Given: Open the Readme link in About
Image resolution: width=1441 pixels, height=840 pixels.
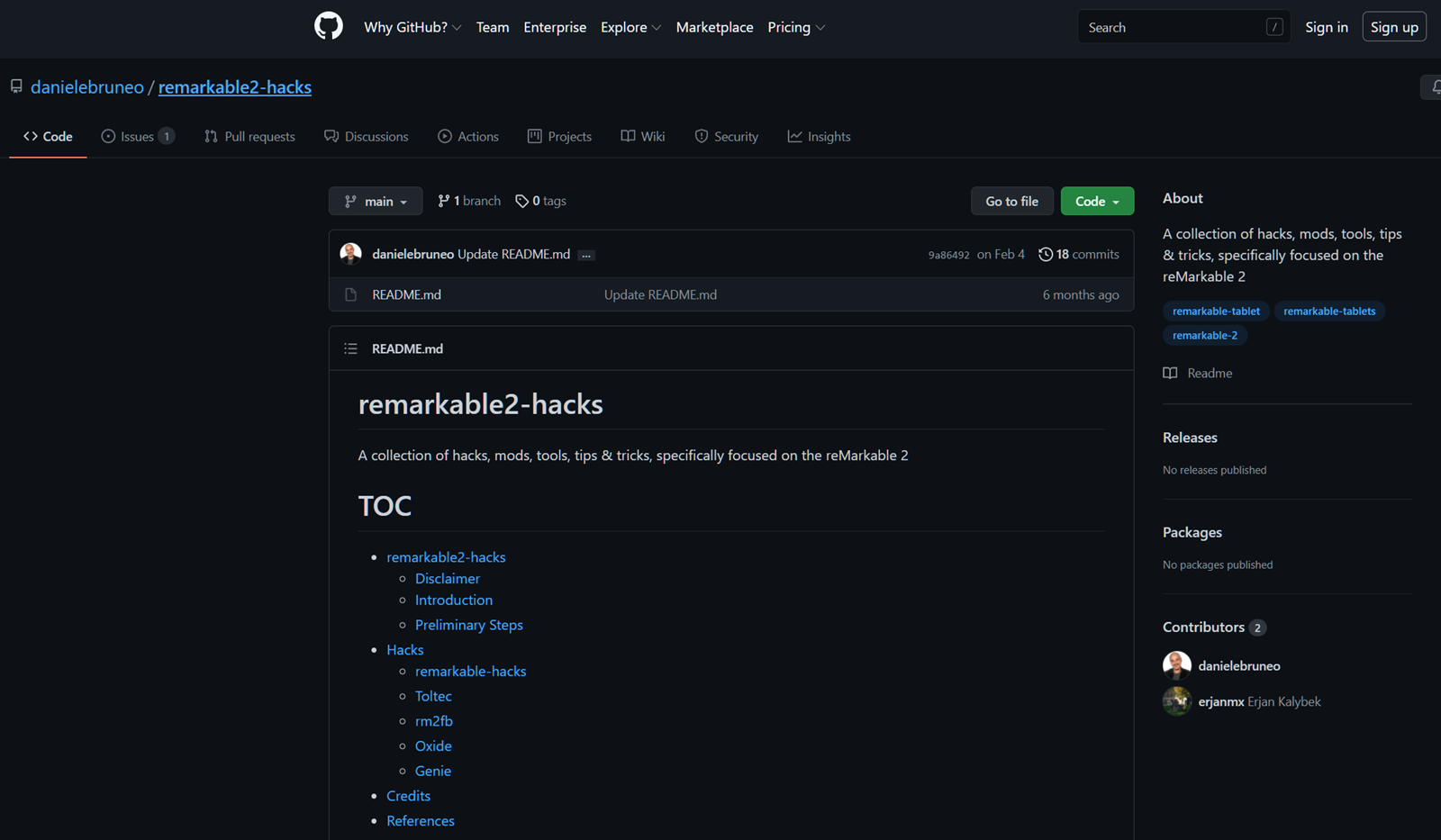Looking at the screenshot, I should 1198,373.
